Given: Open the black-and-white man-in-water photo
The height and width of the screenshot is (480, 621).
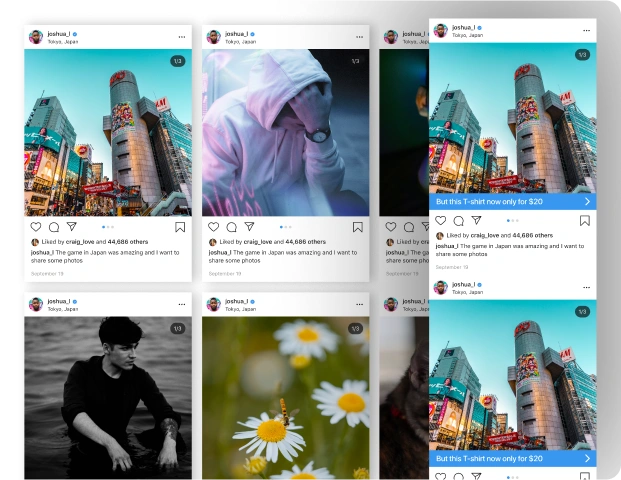Looking at the screenshot, I should click(x=108, y=398).
